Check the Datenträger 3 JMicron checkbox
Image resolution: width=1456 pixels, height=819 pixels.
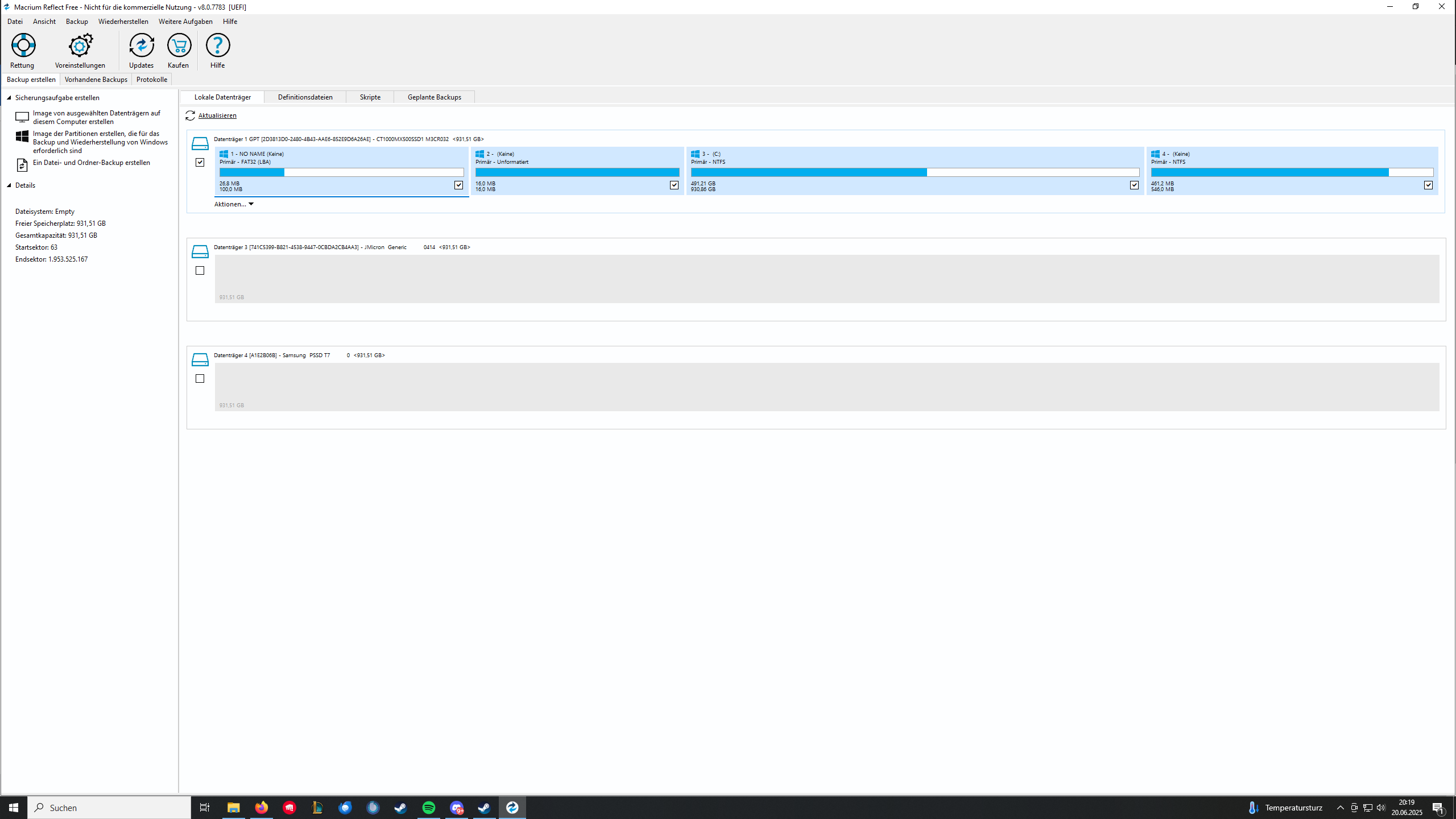(x=200, y=271)
